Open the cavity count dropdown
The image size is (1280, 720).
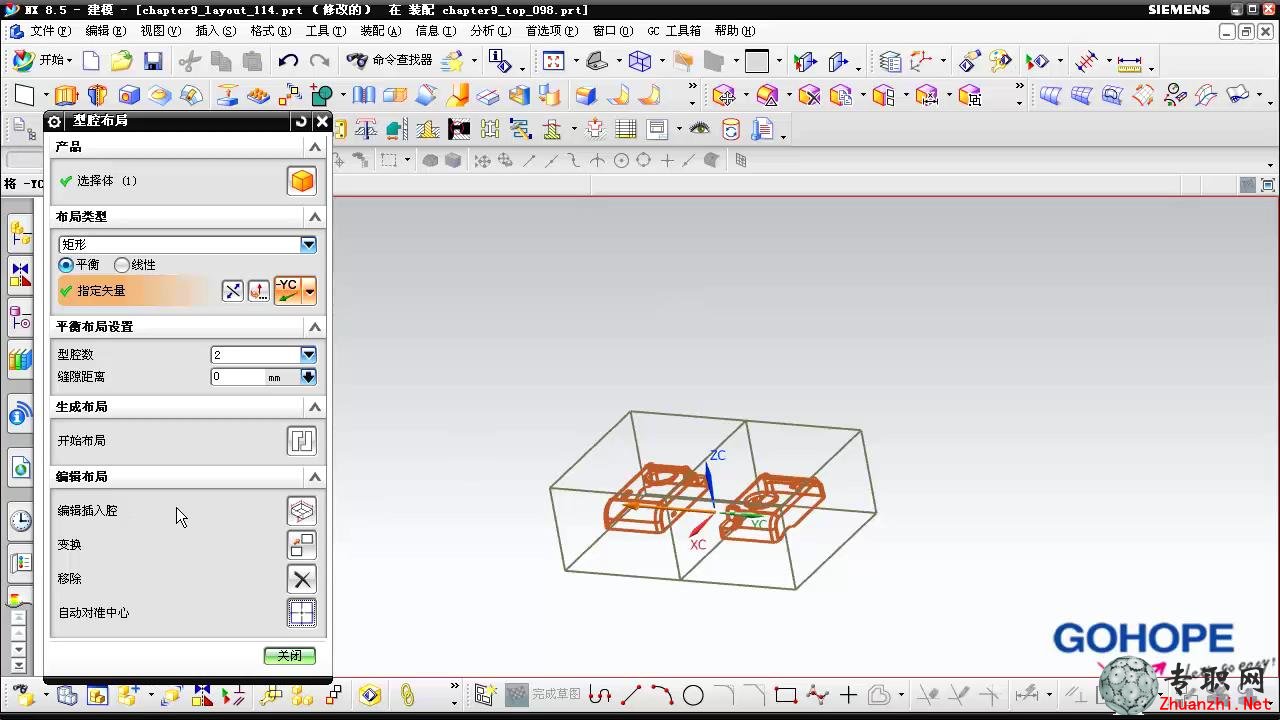(x=308, y=355)
